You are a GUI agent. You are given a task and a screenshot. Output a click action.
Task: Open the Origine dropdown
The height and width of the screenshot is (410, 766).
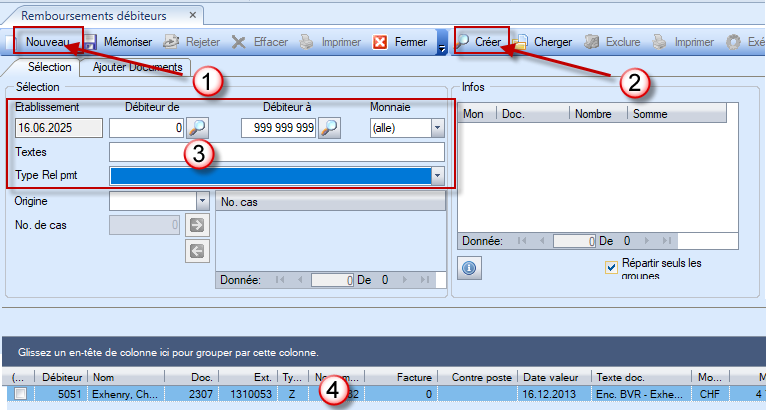(202, 201)
